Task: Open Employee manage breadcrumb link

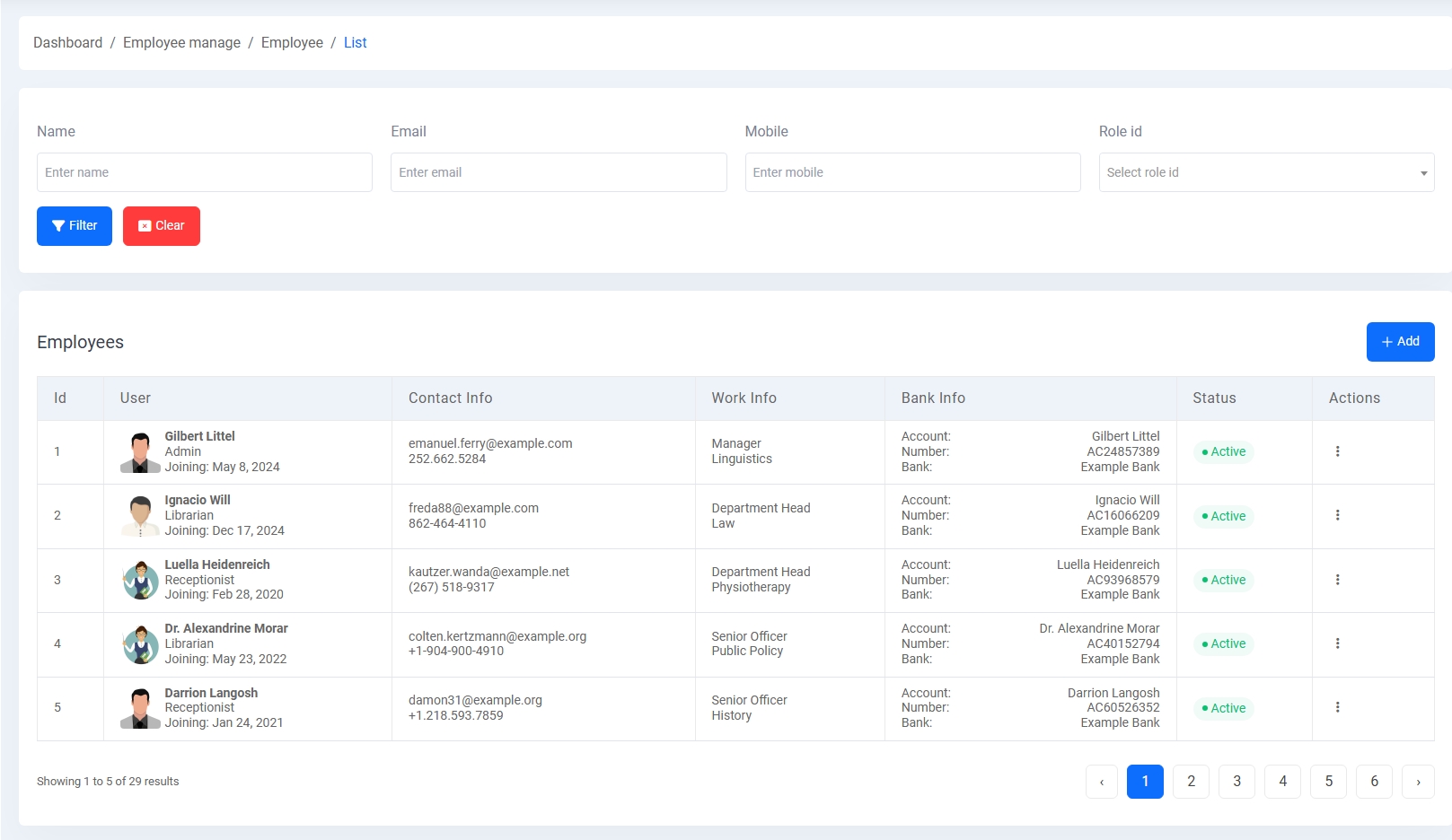Action: [181, 43]
